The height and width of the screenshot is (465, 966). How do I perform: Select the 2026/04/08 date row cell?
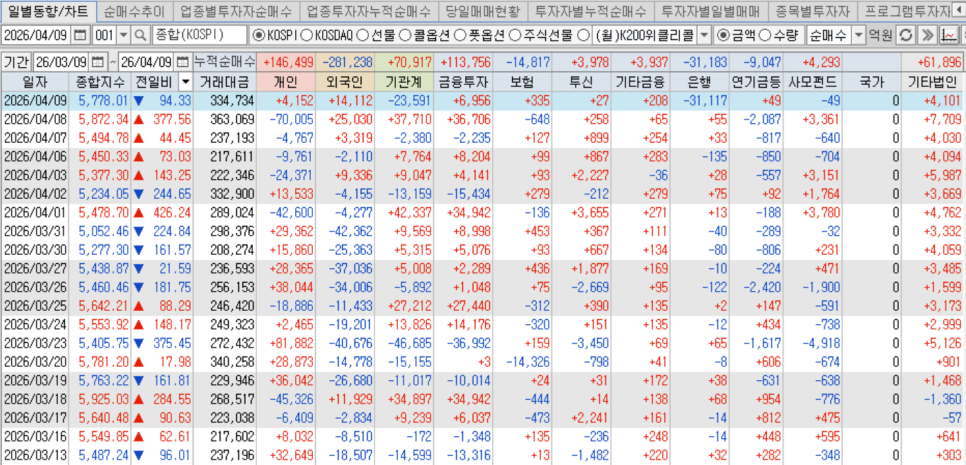[x=34, y=119]
